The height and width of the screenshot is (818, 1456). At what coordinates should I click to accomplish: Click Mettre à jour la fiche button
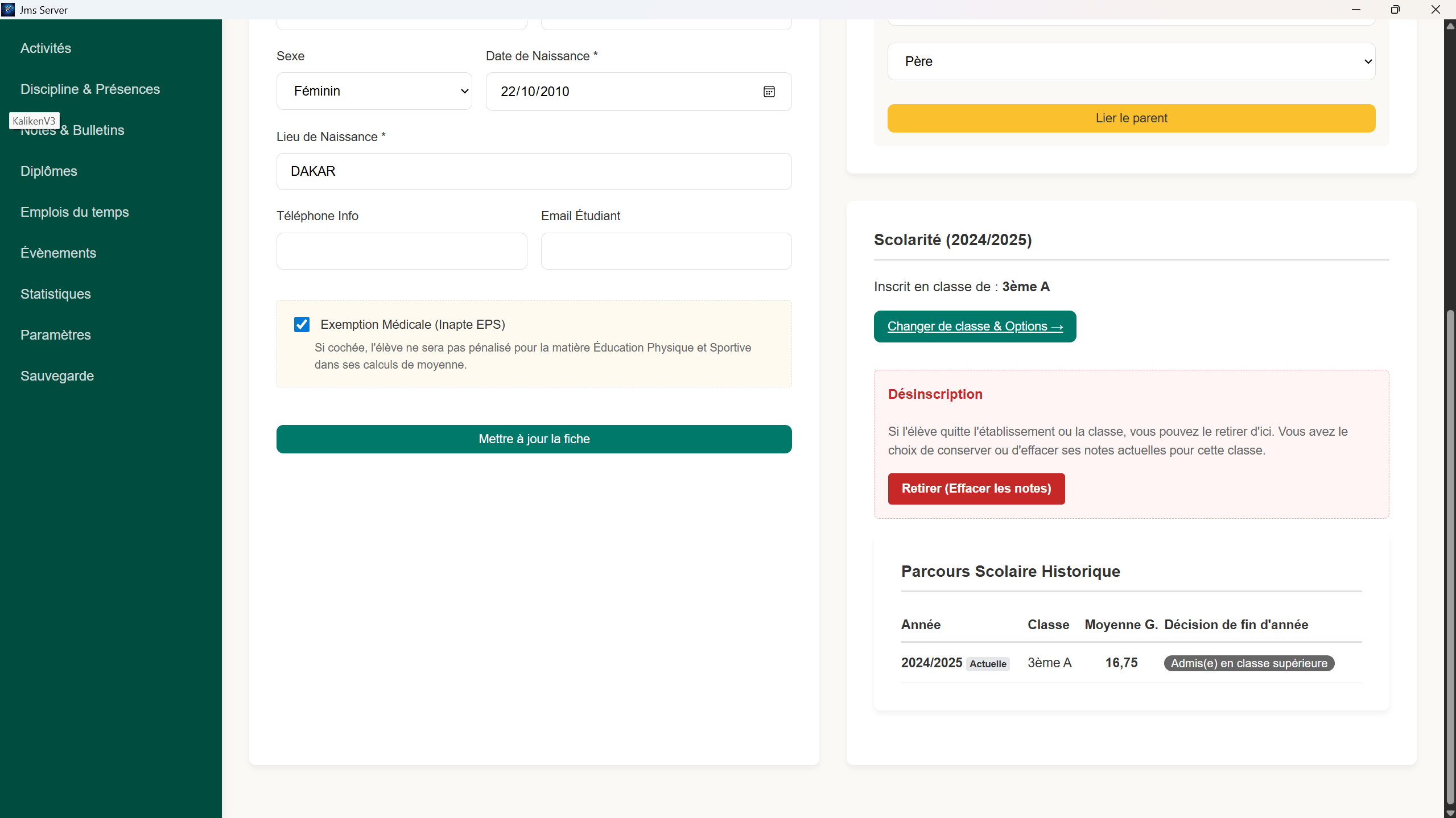[x=534, y=439]
